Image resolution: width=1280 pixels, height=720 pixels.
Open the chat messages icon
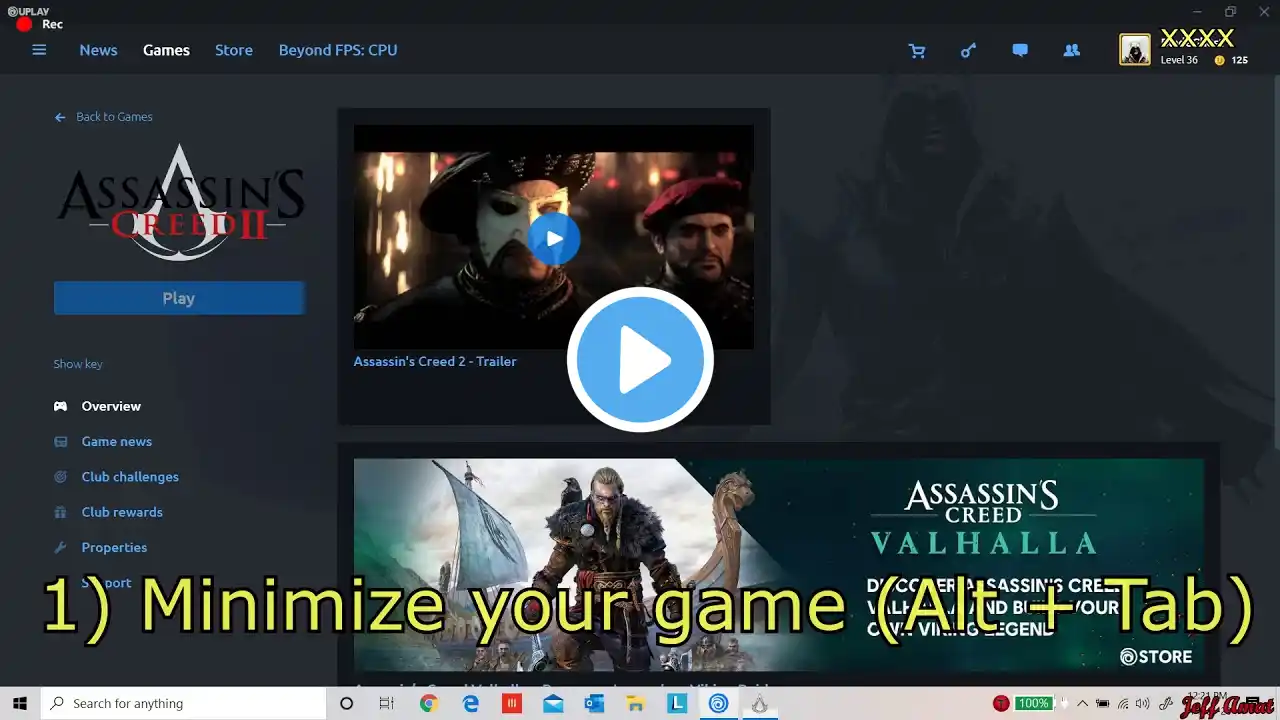[1020, 51]
